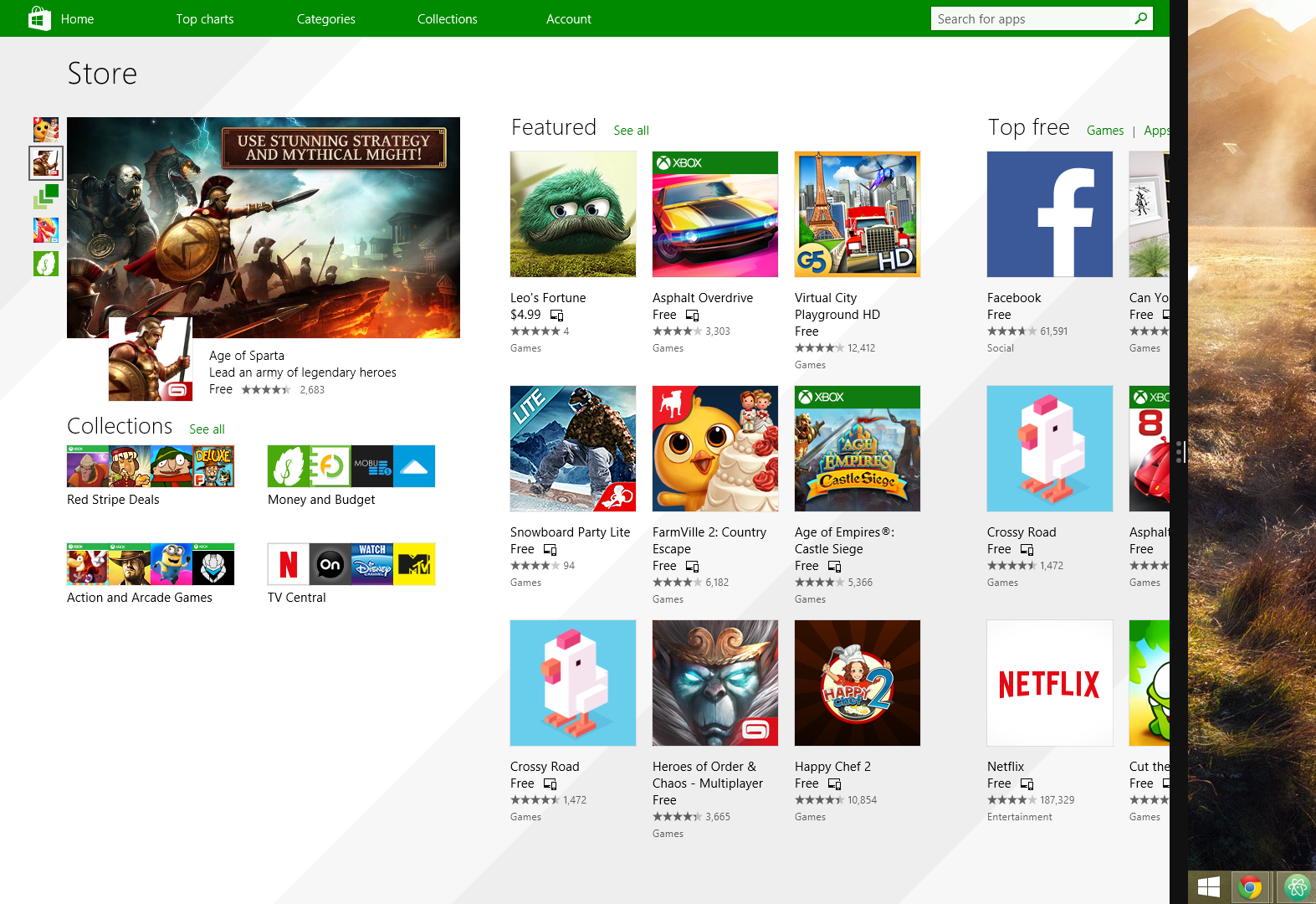
Task: Click the Windows Start button
Action: pyautogui.click(x=1208, y=886)
